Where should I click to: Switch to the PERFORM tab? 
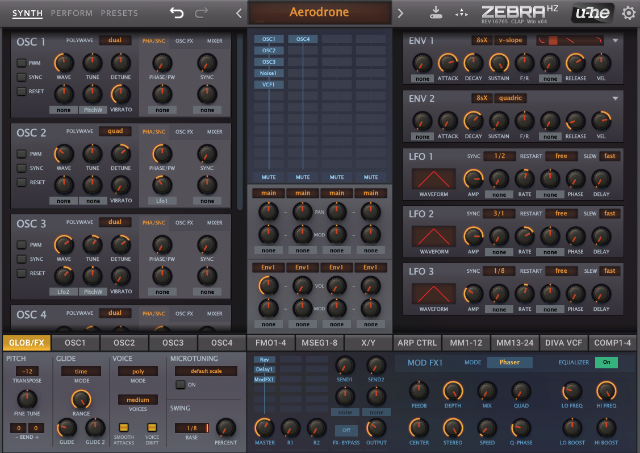pos(71,13)
